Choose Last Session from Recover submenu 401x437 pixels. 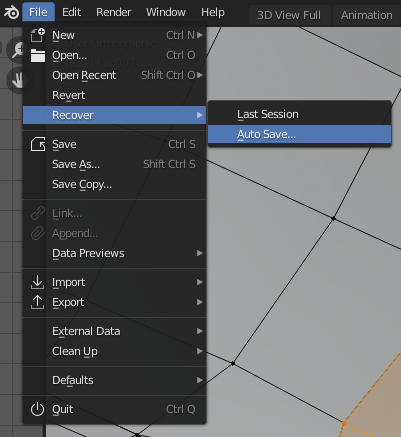point(299,114)
